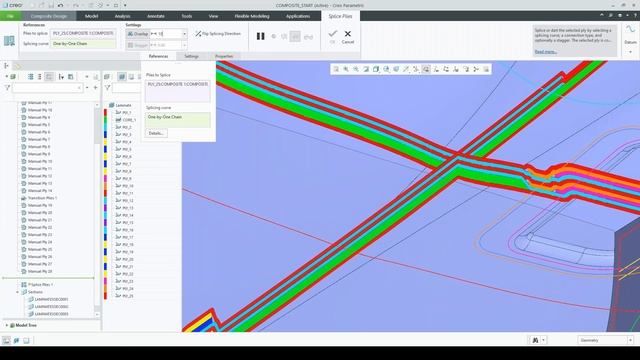This screenshot has width=640, height=360.
Task: Click the View Manager icon in graphics toolbar
Action: [x=396, y=69]
